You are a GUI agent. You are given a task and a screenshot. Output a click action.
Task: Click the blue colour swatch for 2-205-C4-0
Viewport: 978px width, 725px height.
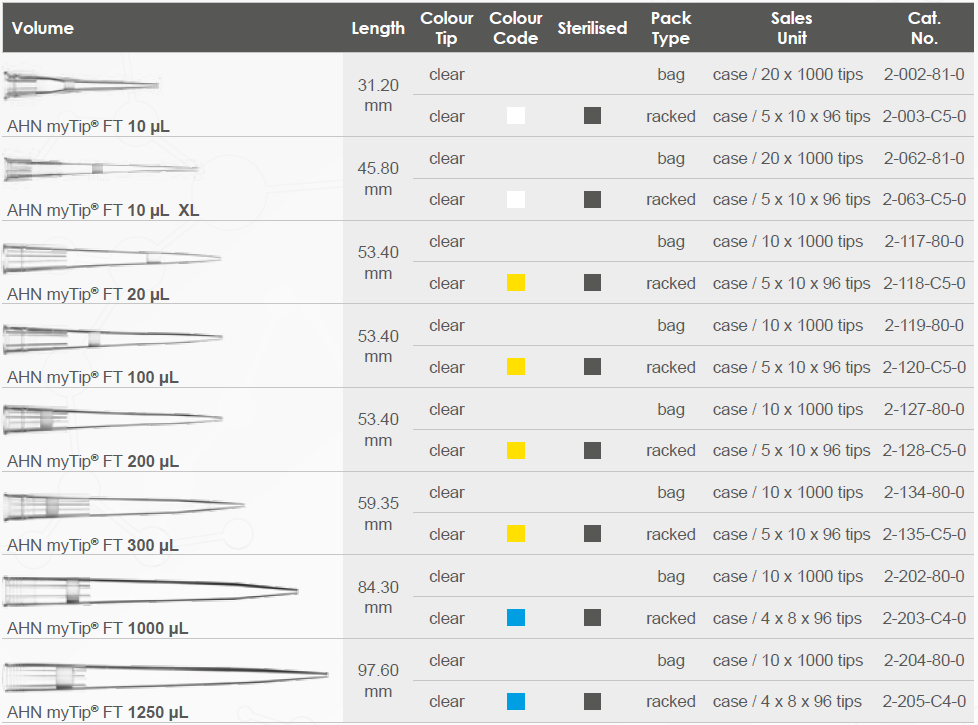[516, 701]
